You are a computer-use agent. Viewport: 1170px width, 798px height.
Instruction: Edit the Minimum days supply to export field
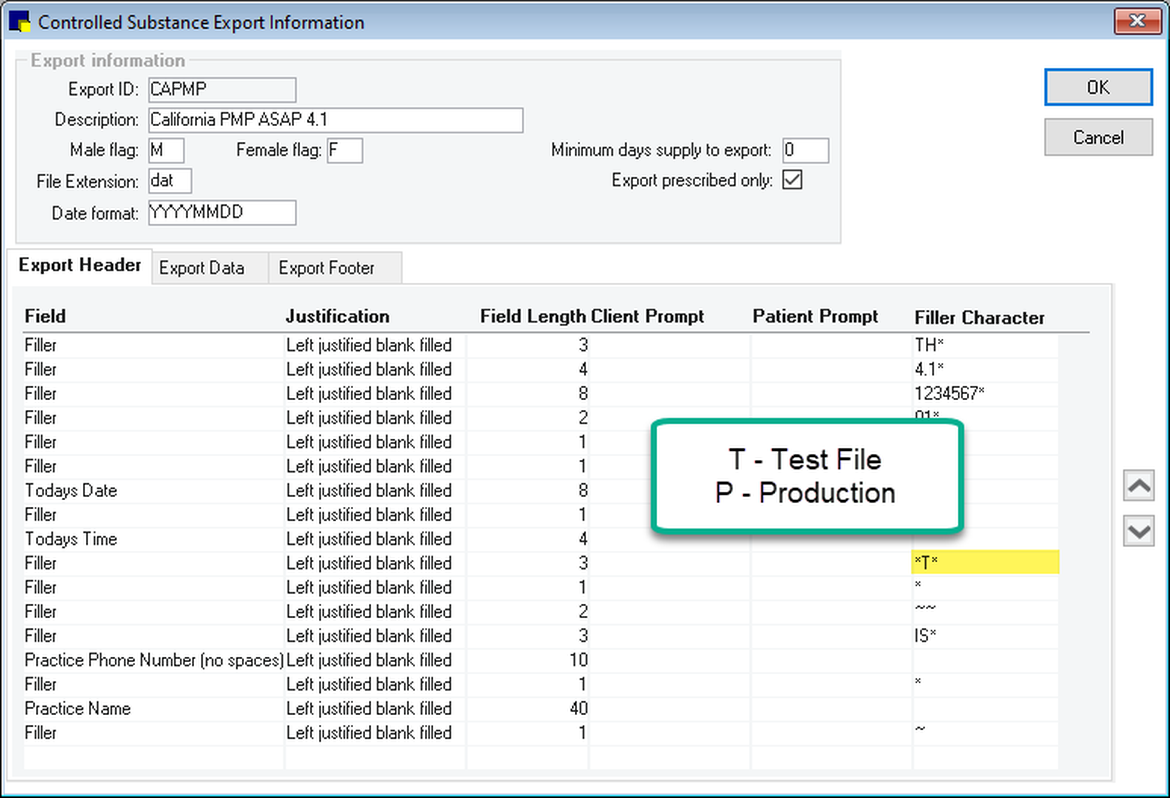click(805, 150)
